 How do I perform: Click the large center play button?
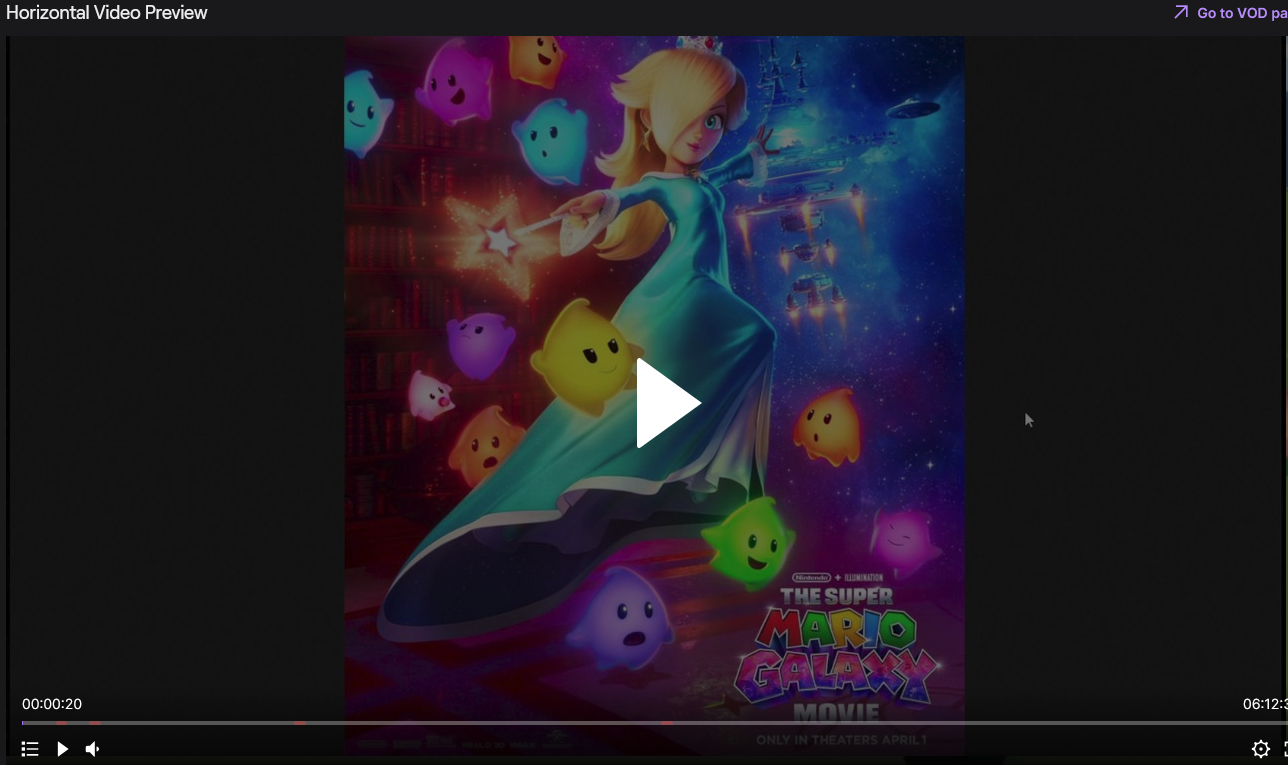pyautogui.click(x=668, y=403)
